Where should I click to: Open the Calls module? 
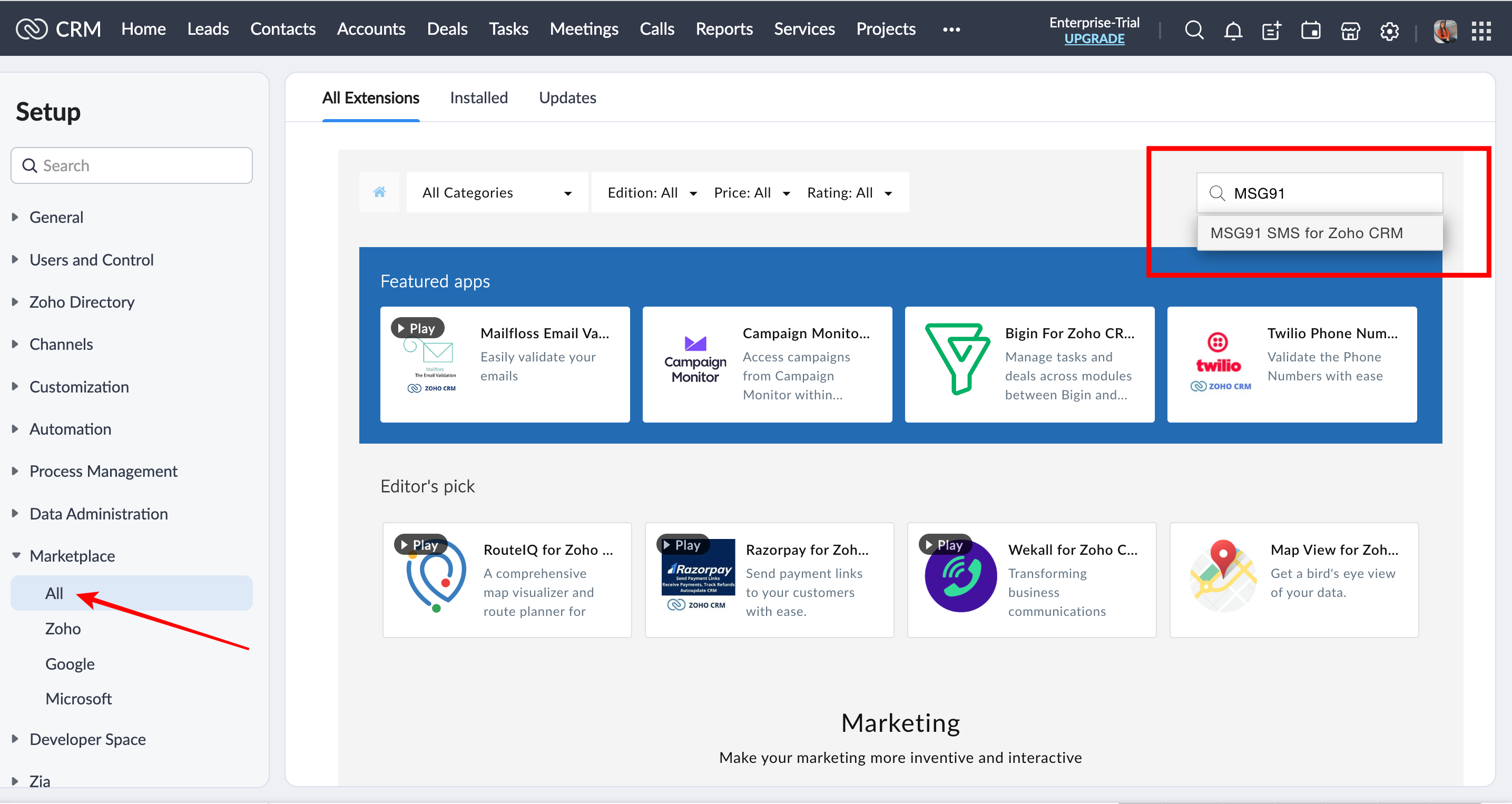656,29
